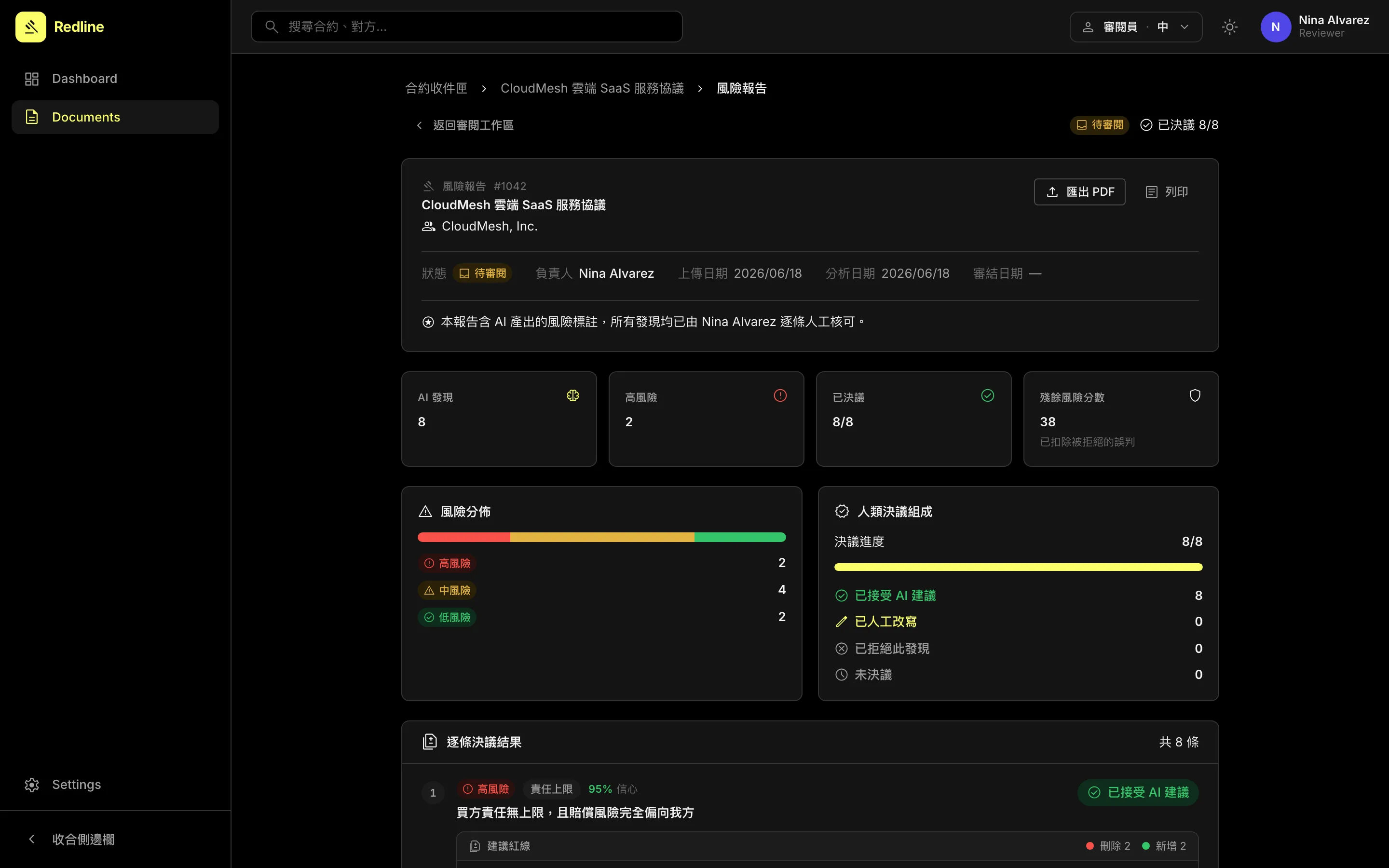Screen dimensions: 1389x868
Task: Click the red segment of risk bar
Action: [x=464, y=537]
